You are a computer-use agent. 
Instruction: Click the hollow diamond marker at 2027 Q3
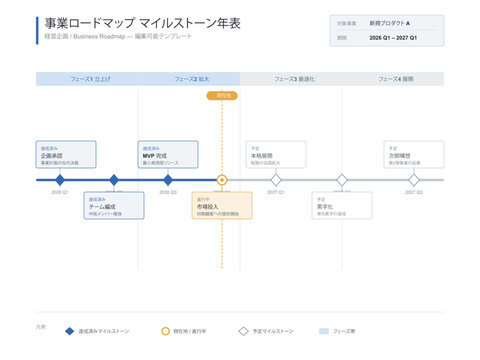414,180
